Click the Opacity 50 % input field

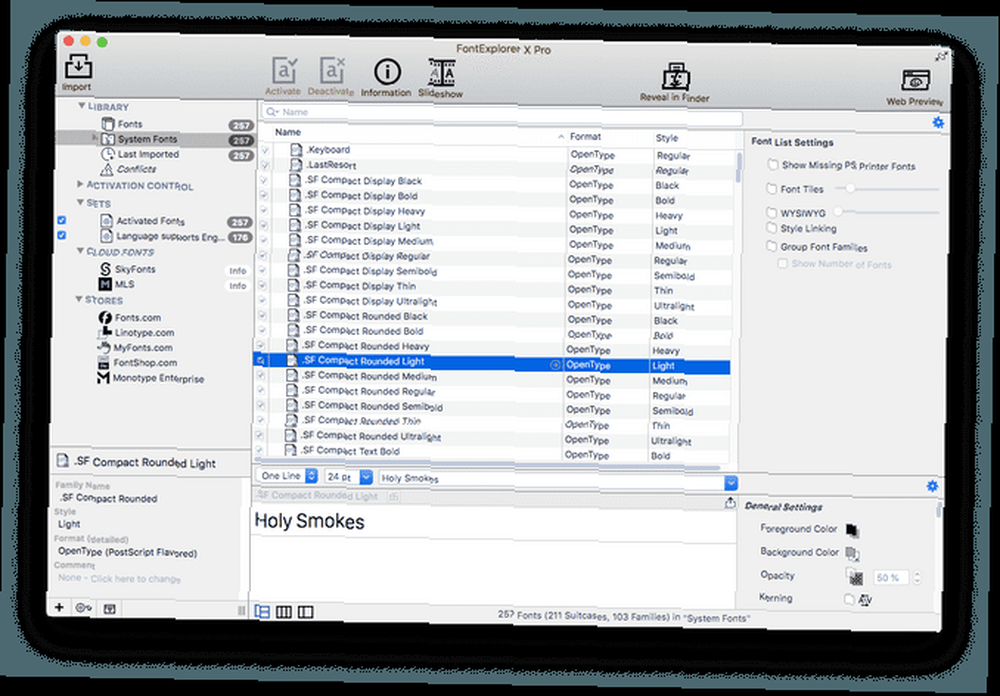click(x=890, y=577)
